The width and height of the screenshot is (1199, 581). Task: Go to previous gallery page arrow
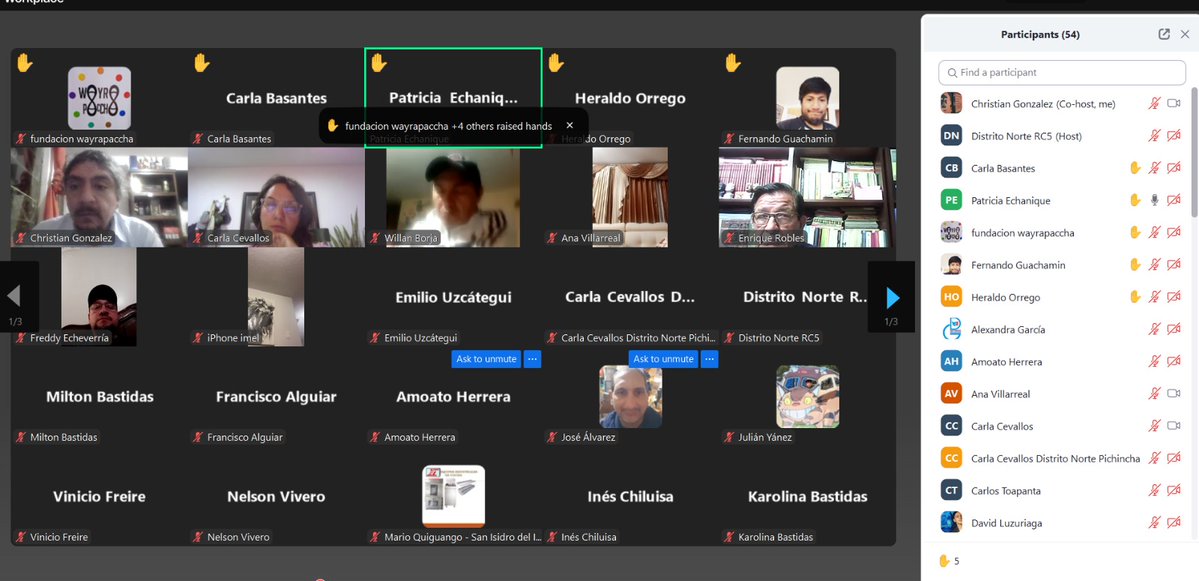coord(15,297)
